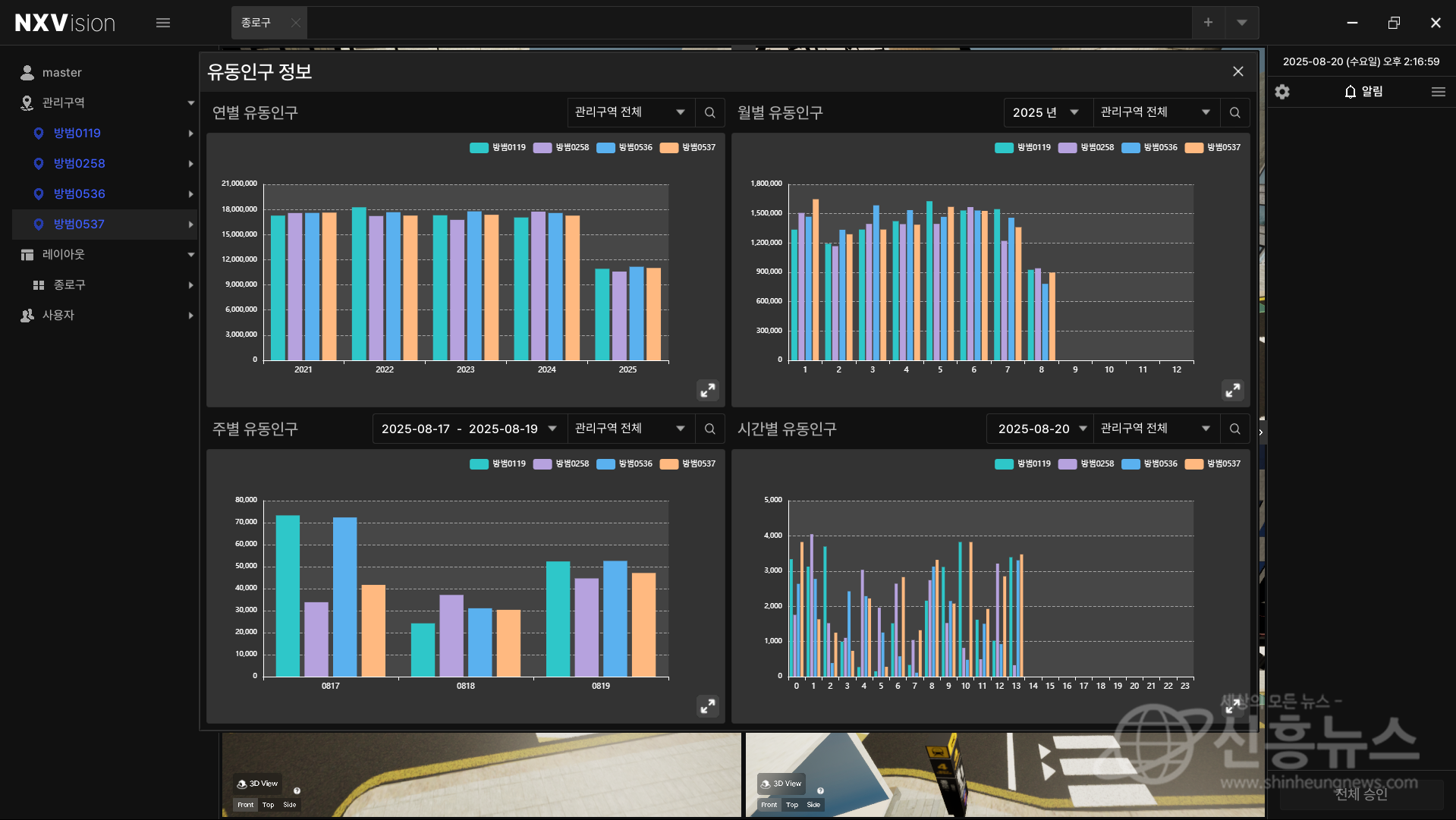Switch to the 종로구 tab
Viewport: 1456px width, 820px height.
tap(256, 23)
